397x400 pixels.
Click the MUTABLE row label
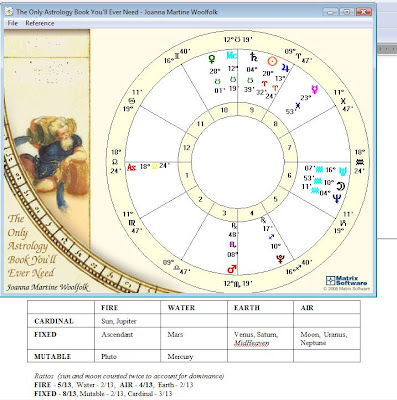pyautogui.click(x=53, y=356)
